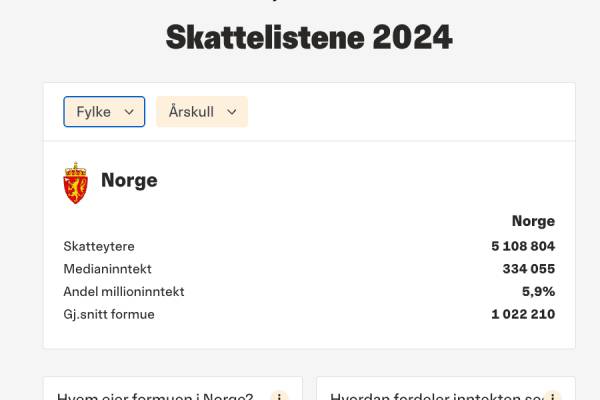The height and width of the screenshot is (400, 600).
Task: Select the 5,9% millioninntekt value
Action: click(x=538, y=292)
